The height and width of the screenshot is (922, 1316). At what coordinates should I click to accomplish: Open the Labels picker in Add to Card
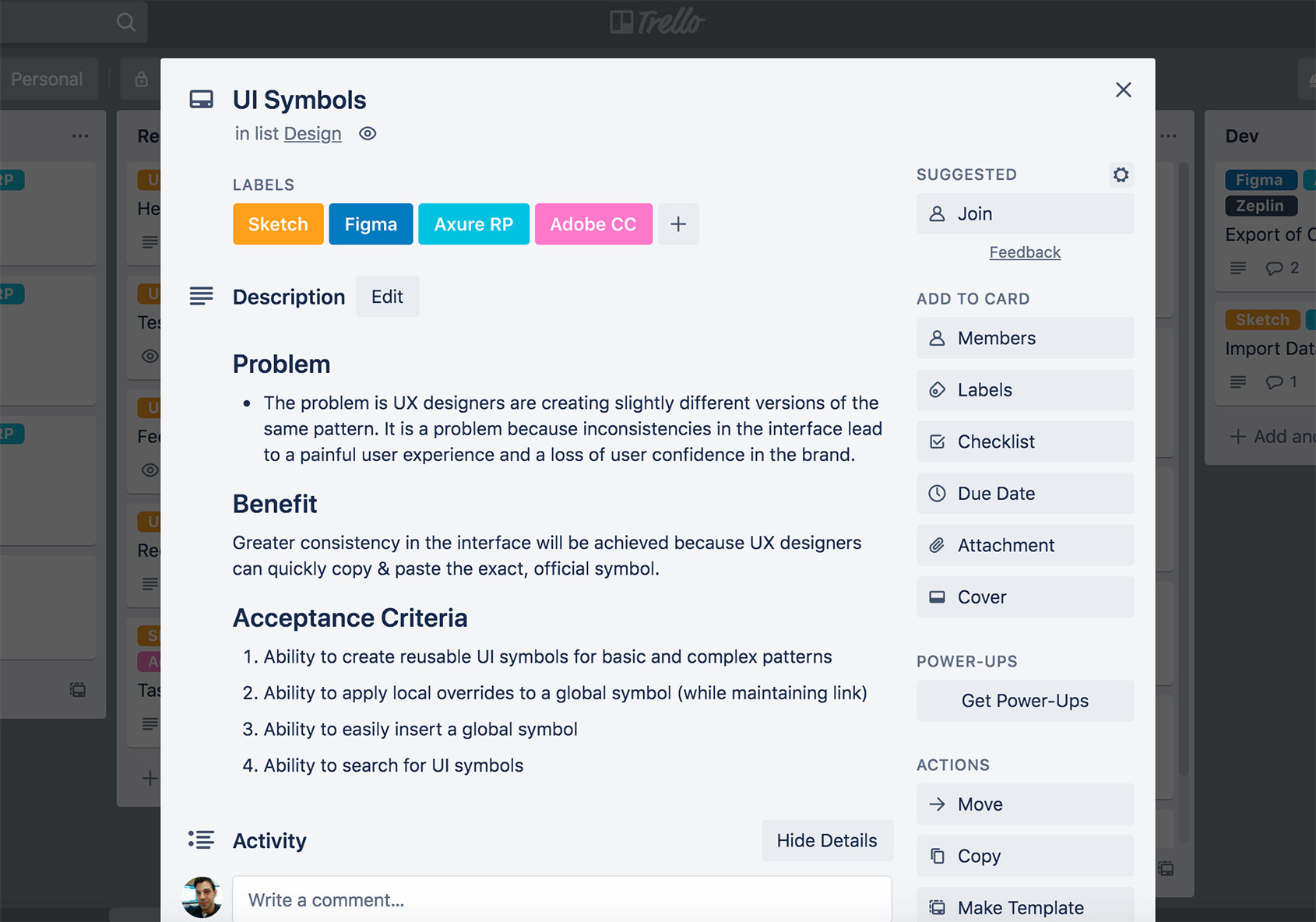(x=1025, y=389)
